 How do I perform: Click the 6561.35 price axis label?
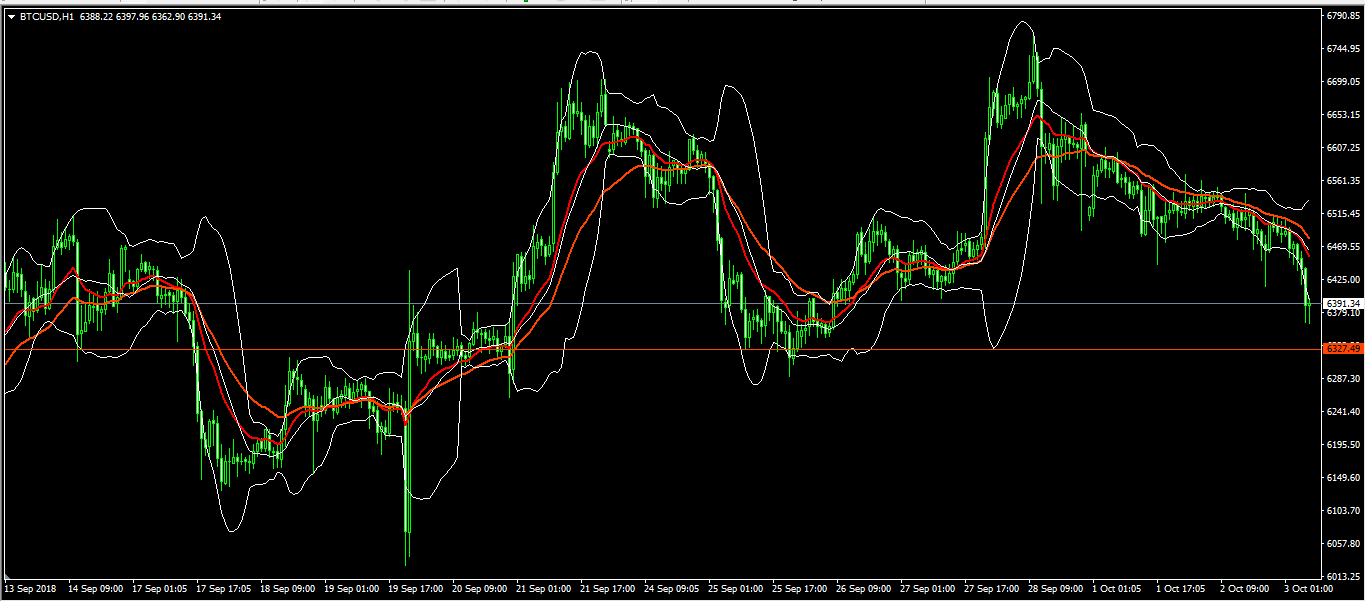[x=1343, y=181]
